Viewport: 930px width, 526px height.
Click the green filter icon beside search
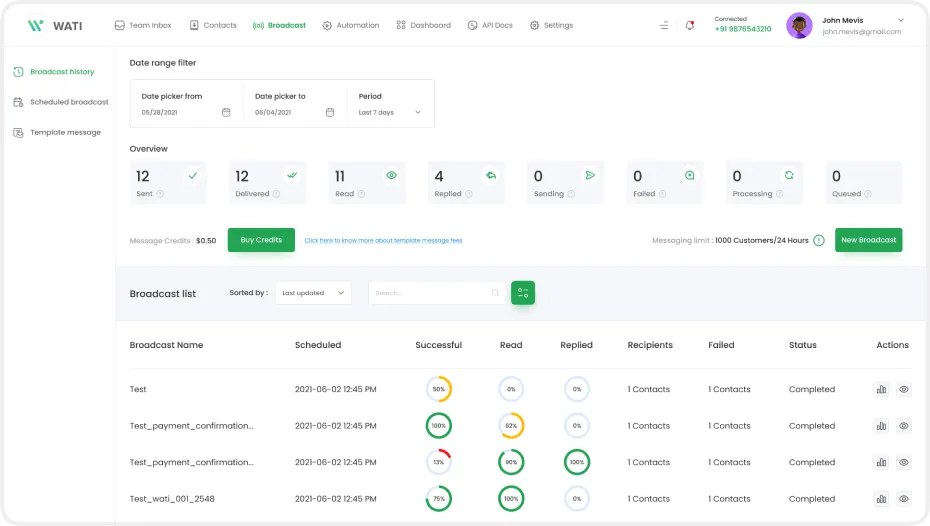(523, 293)
